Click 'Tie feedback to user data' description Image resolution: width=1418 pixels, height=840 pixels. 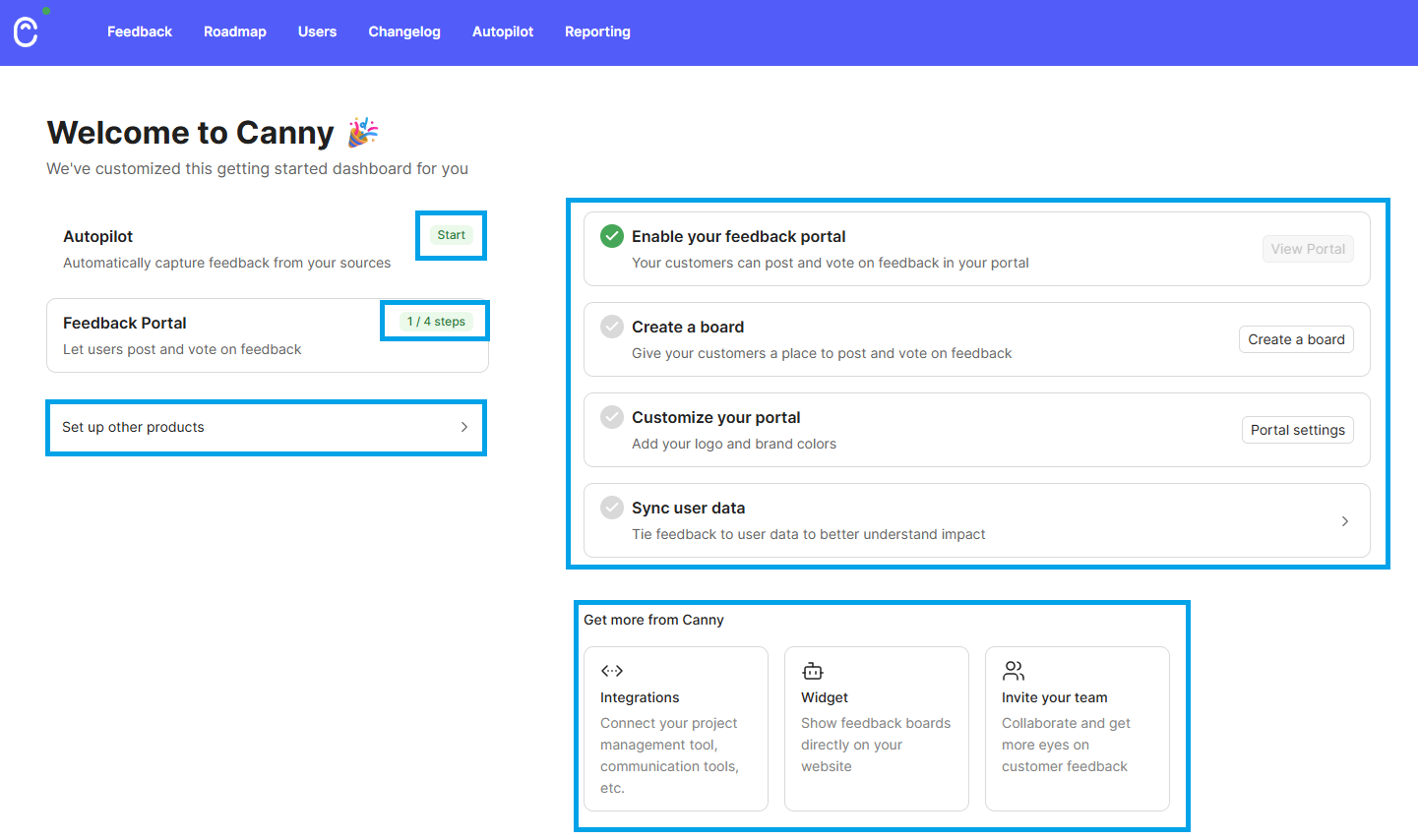808,534
